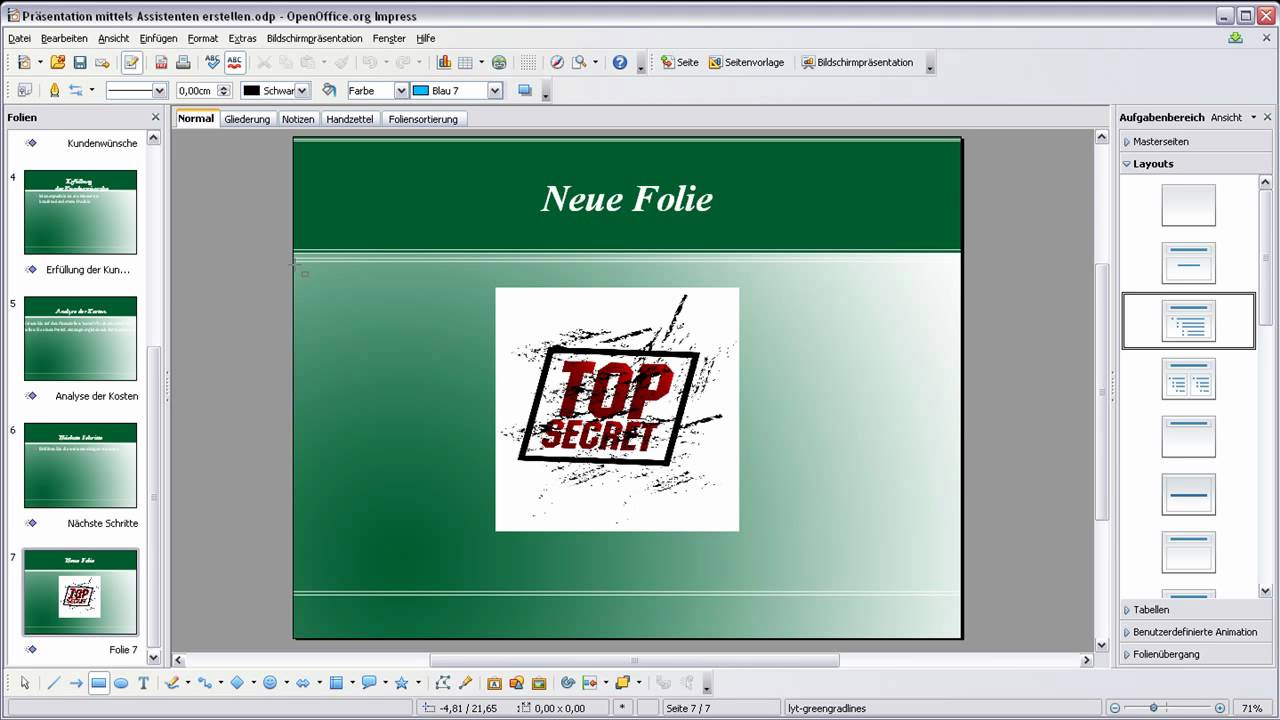Click the zoom in plus button
This screenshot has height=720, width=1280.
(1219, 708)
